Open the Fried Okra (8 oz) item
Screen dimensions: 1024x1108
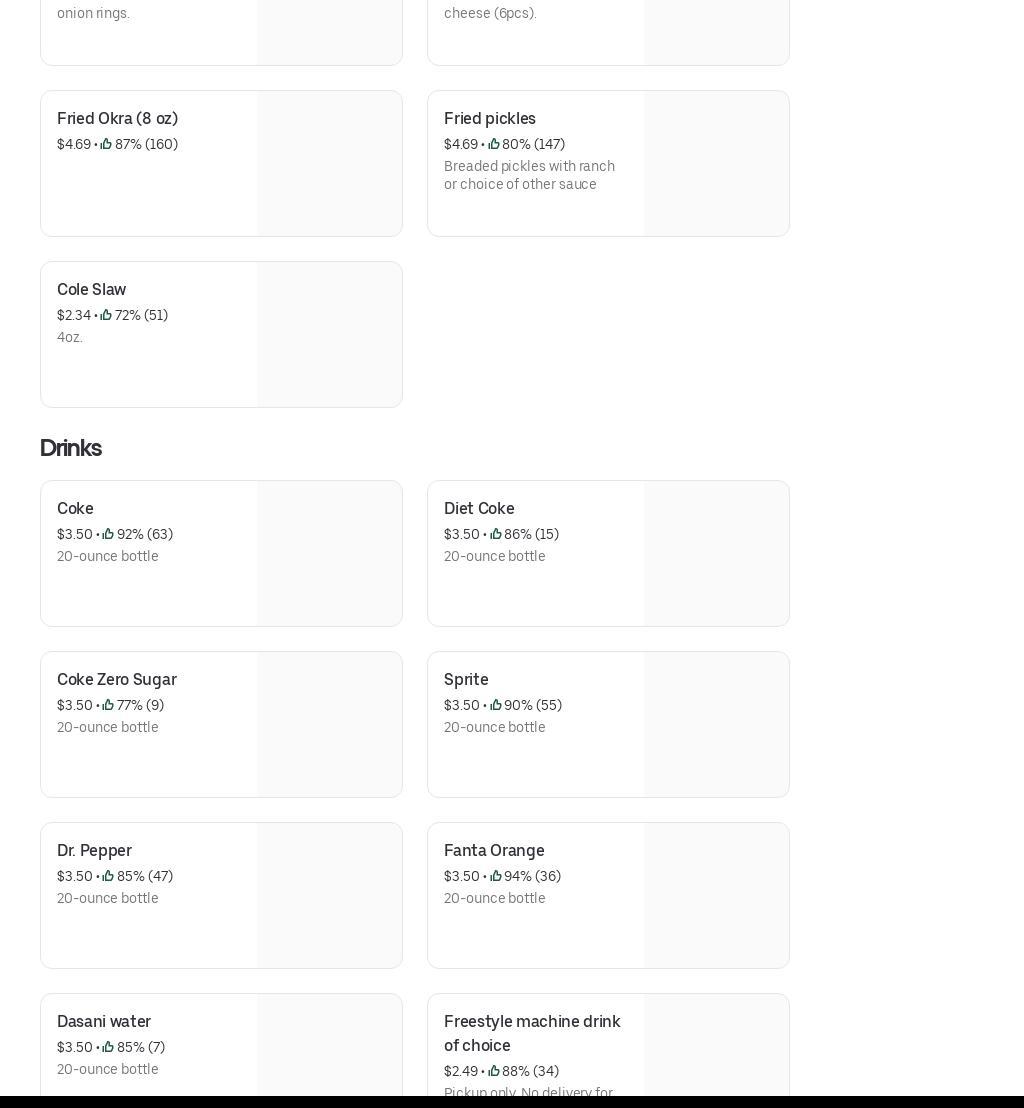pos(117,118)
